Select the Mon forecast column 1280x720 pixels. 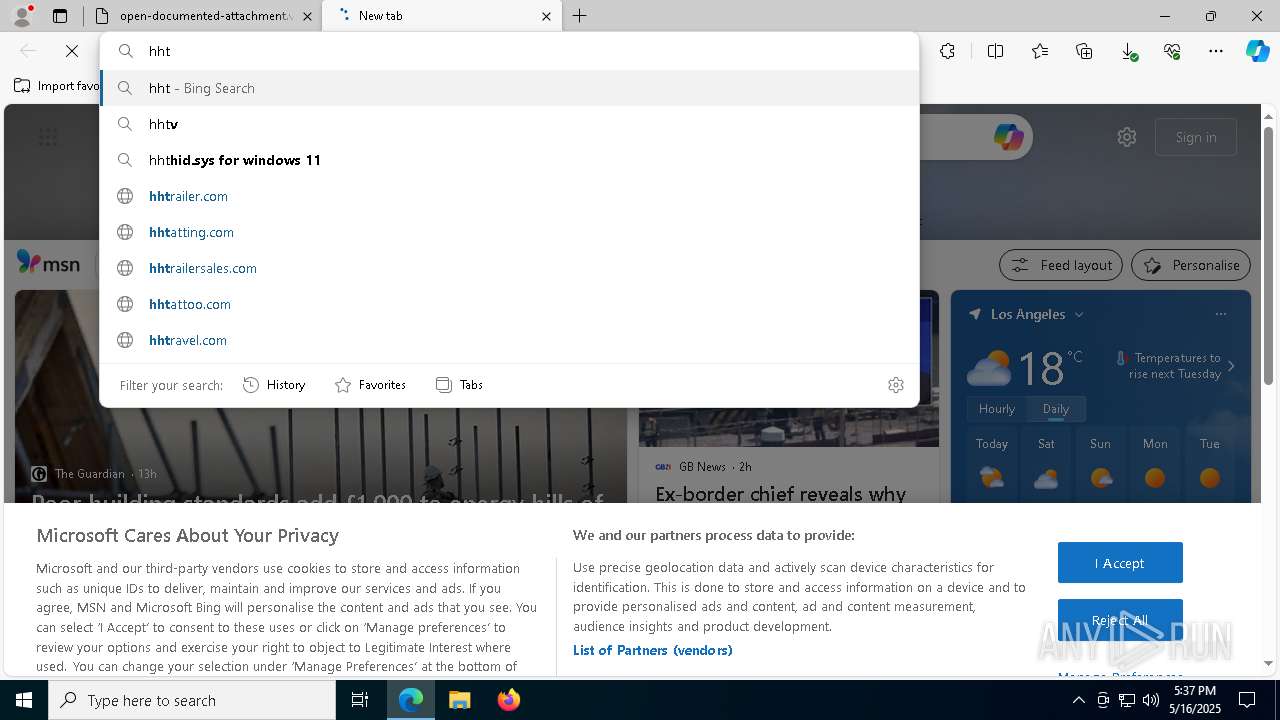pyautogui.click(x=1155, y=466)
